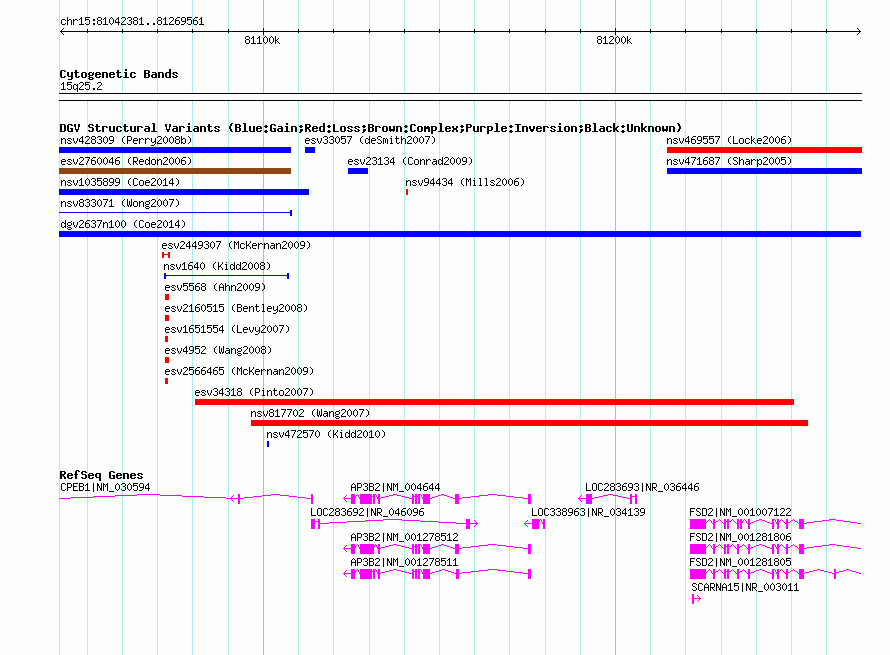Select the nsv833071 (Wong2007) label

pos(120,203)
